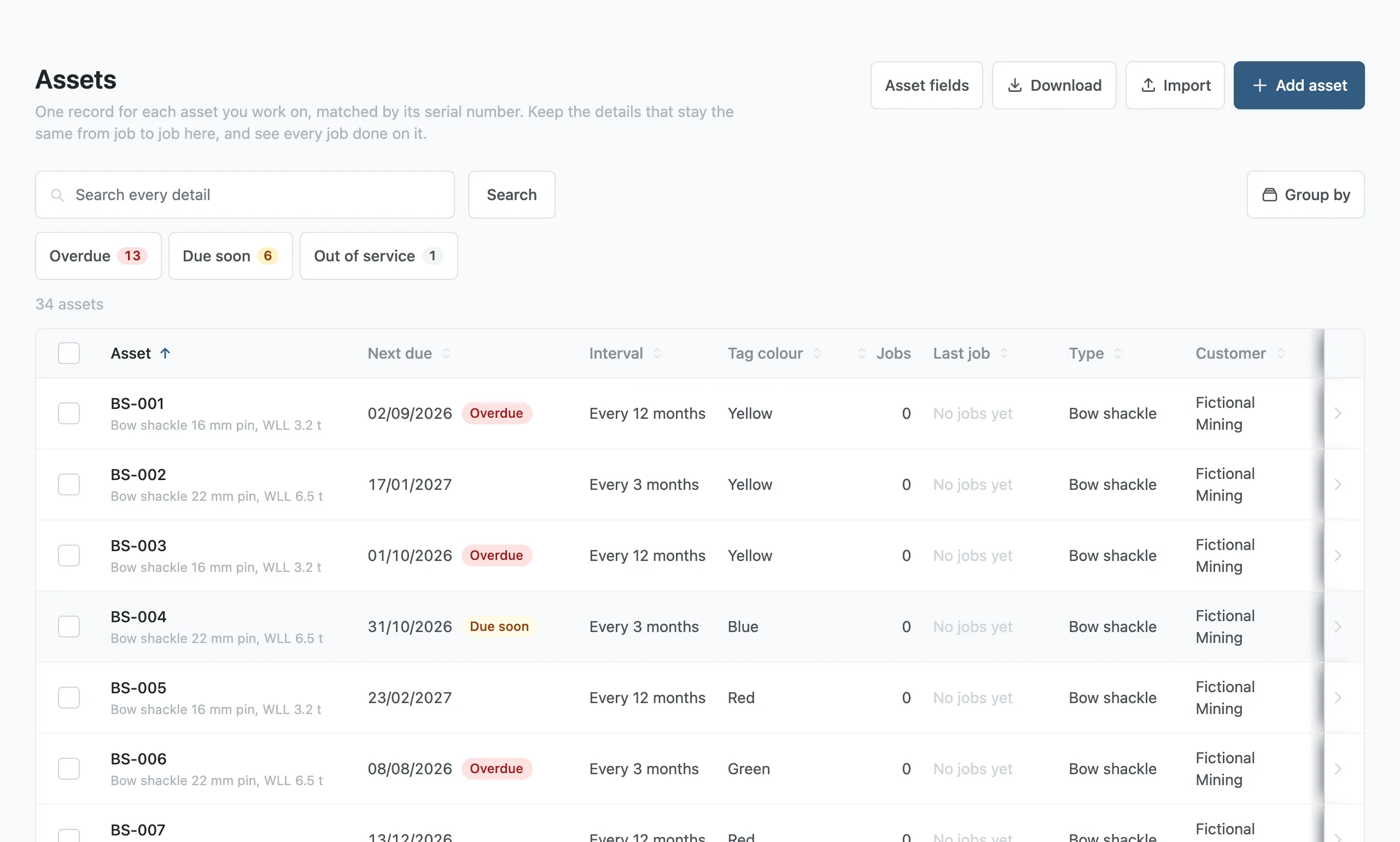Tick the checkbox for BS-001
The image size is (1400, 842).
(x=69, y=414)
